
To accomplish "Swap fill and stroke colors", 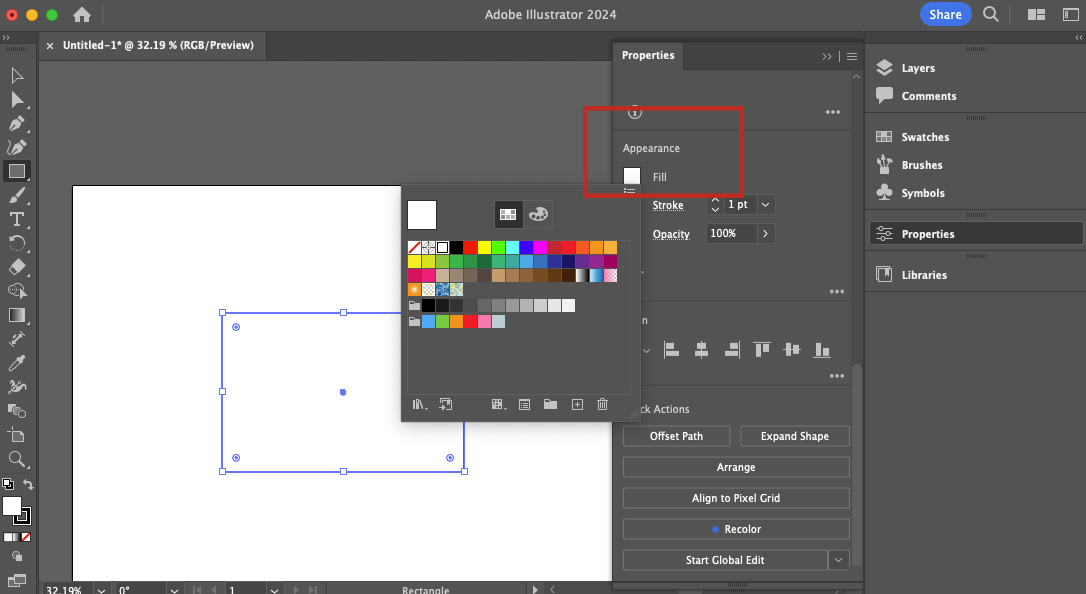I will point(28,485).
